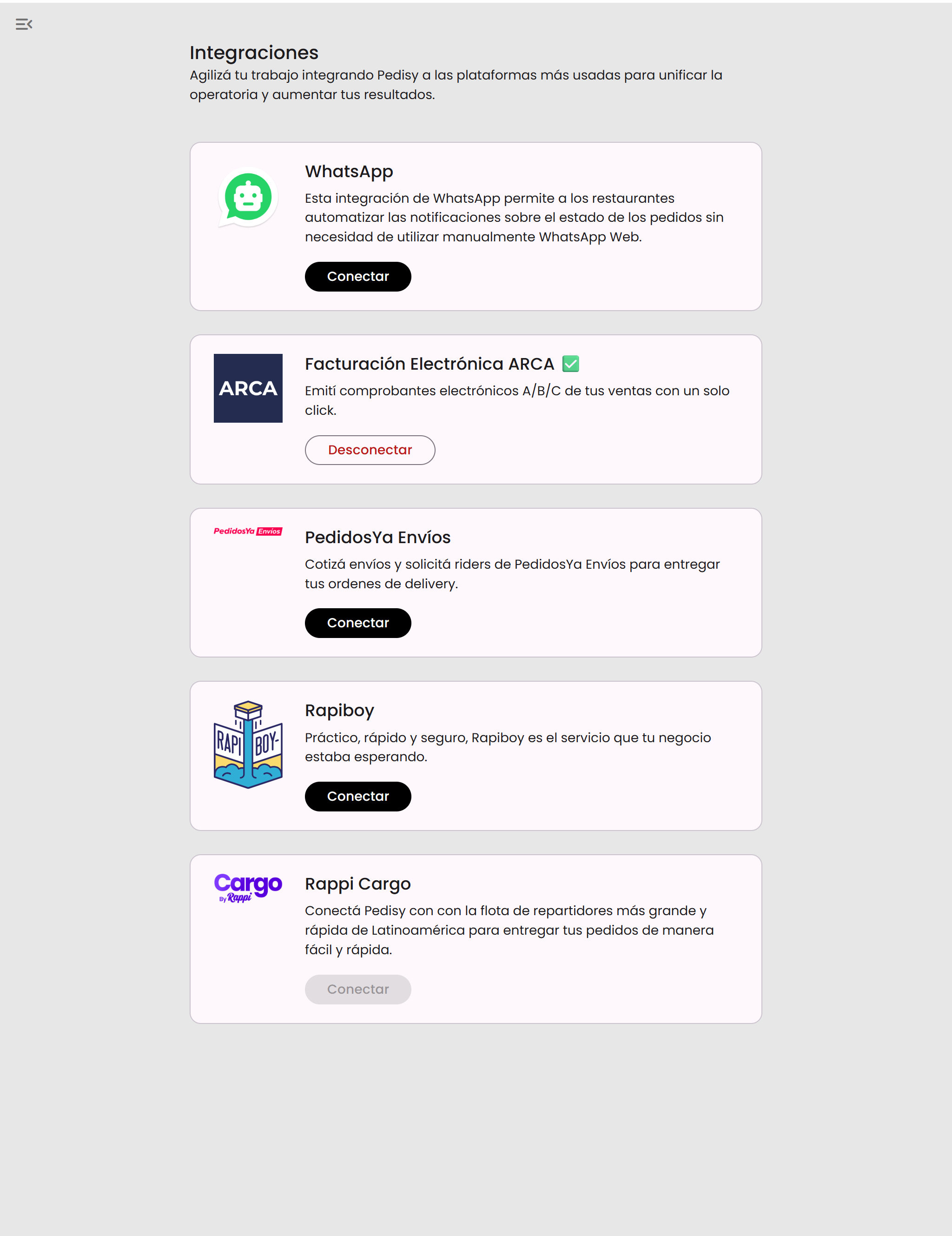952x1236 pixels.
Task: Click the PedidosYa Envíos card title
Action: click(377, 538)
